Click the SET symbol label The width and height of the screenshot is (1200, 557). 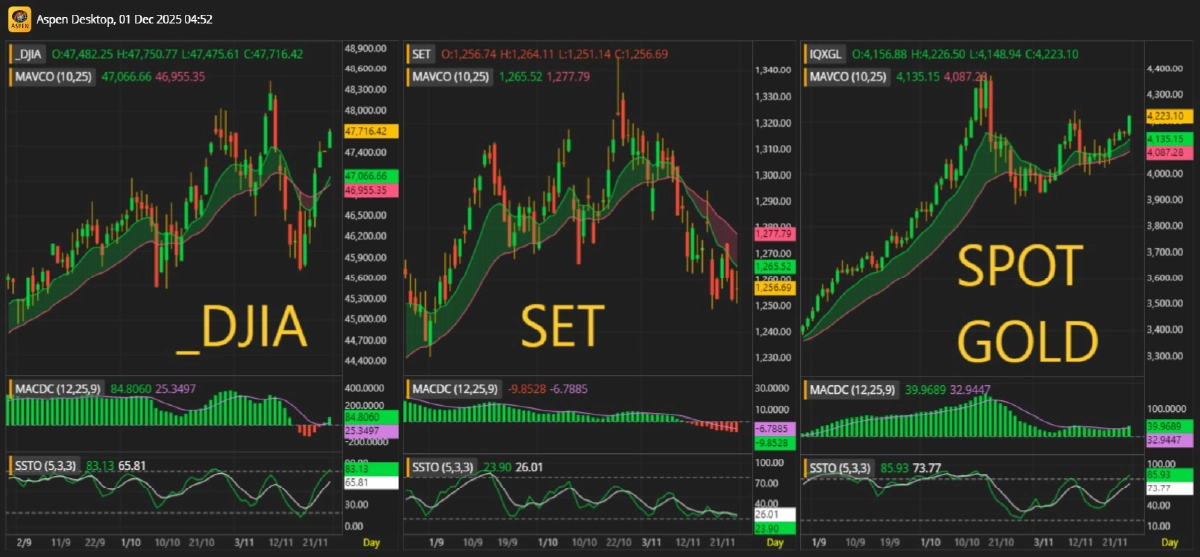(x=421, y=55)
